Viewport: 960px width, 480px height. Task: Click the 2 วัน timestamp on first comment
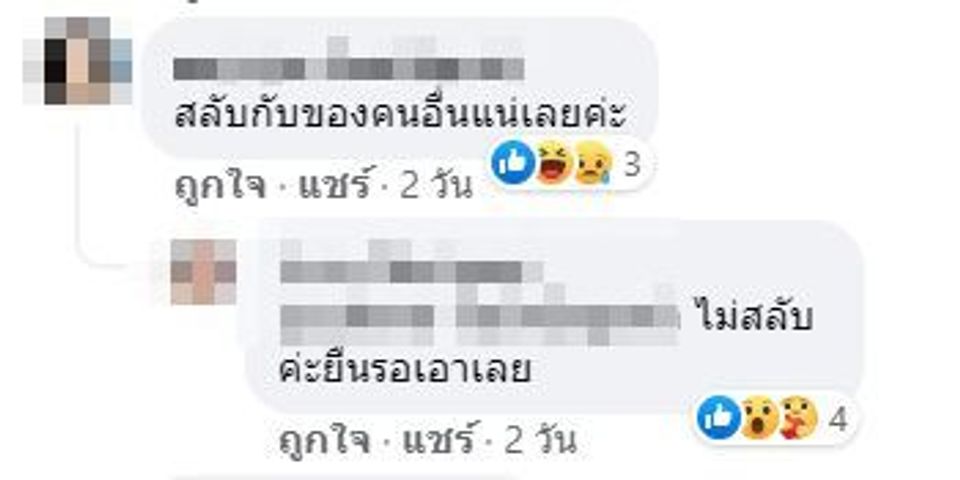(x=437, y=186)
